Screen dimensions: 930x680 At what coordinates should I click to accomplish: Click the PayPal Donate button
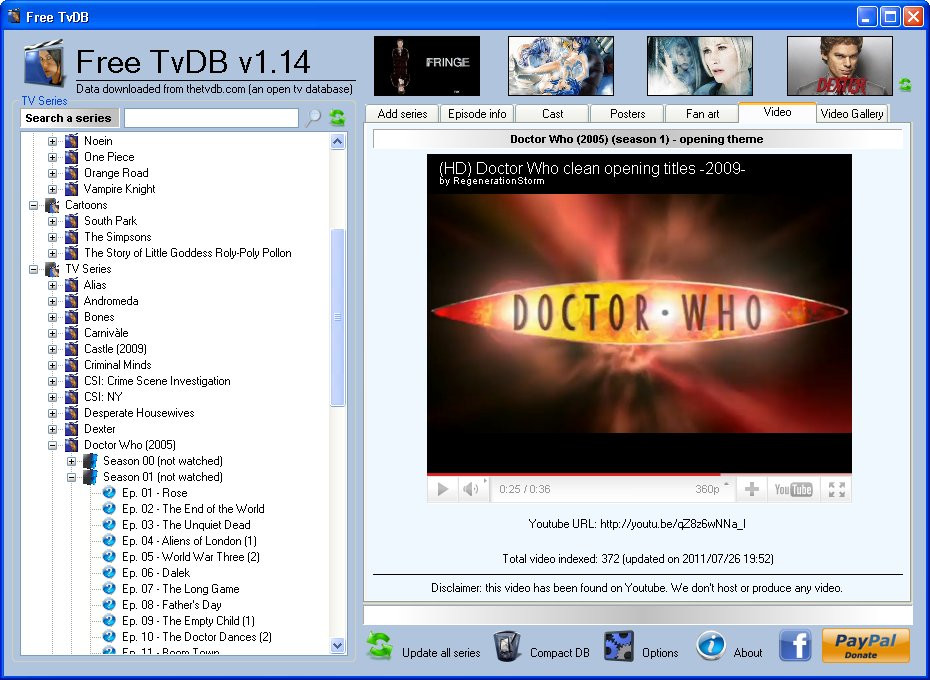pyautogui.click(x=865, y=646)
